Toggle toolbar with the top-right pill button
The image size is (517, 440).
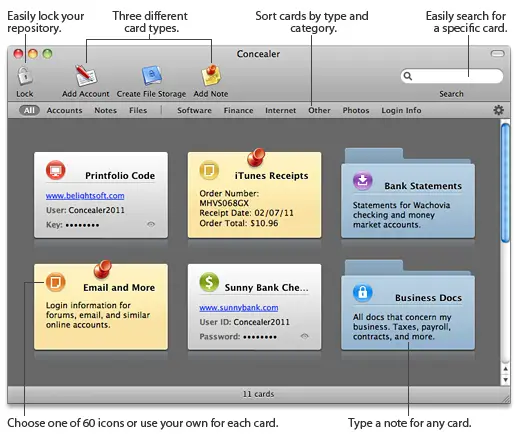point(497,54)
